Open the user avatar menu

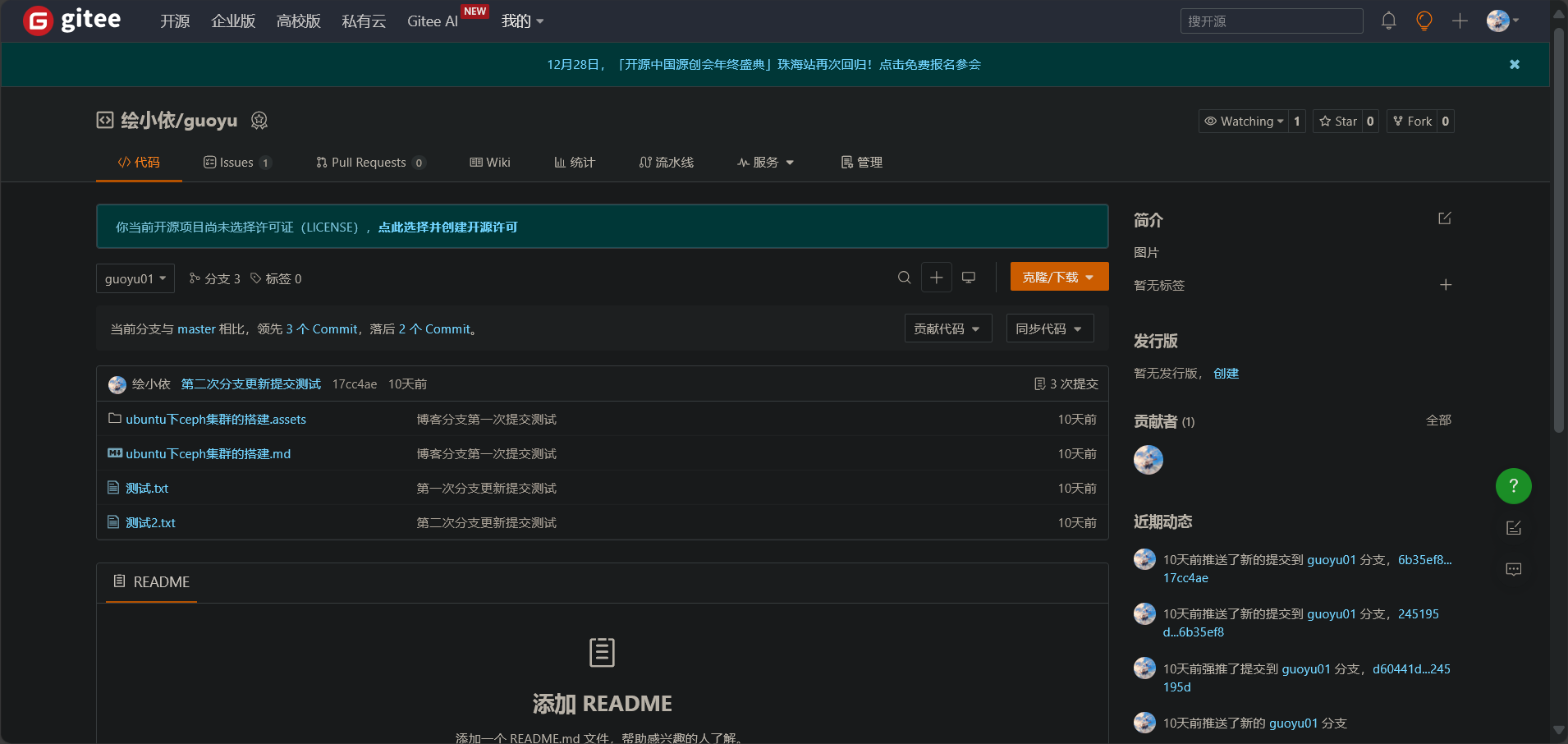(x=1502, y=21)
